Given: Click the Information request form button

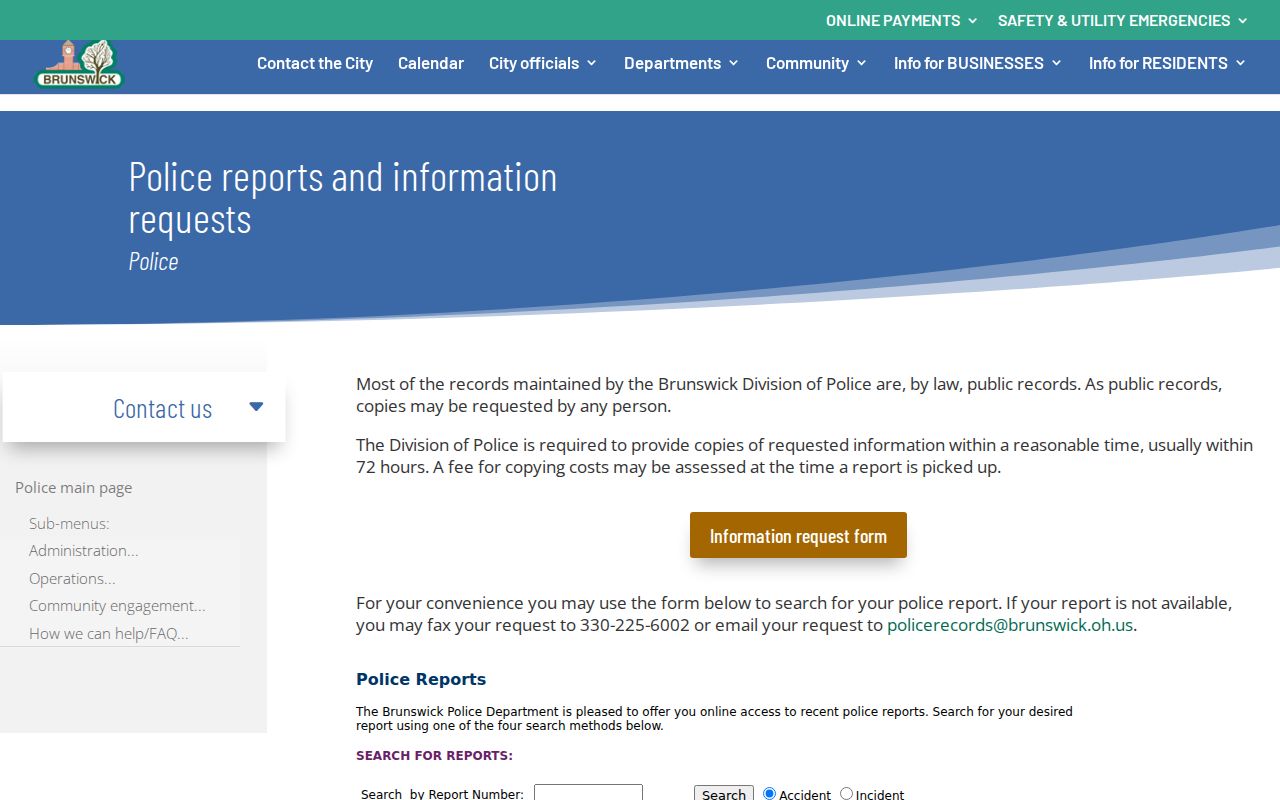Looking at the screenshot, I should tap(798, 535).
